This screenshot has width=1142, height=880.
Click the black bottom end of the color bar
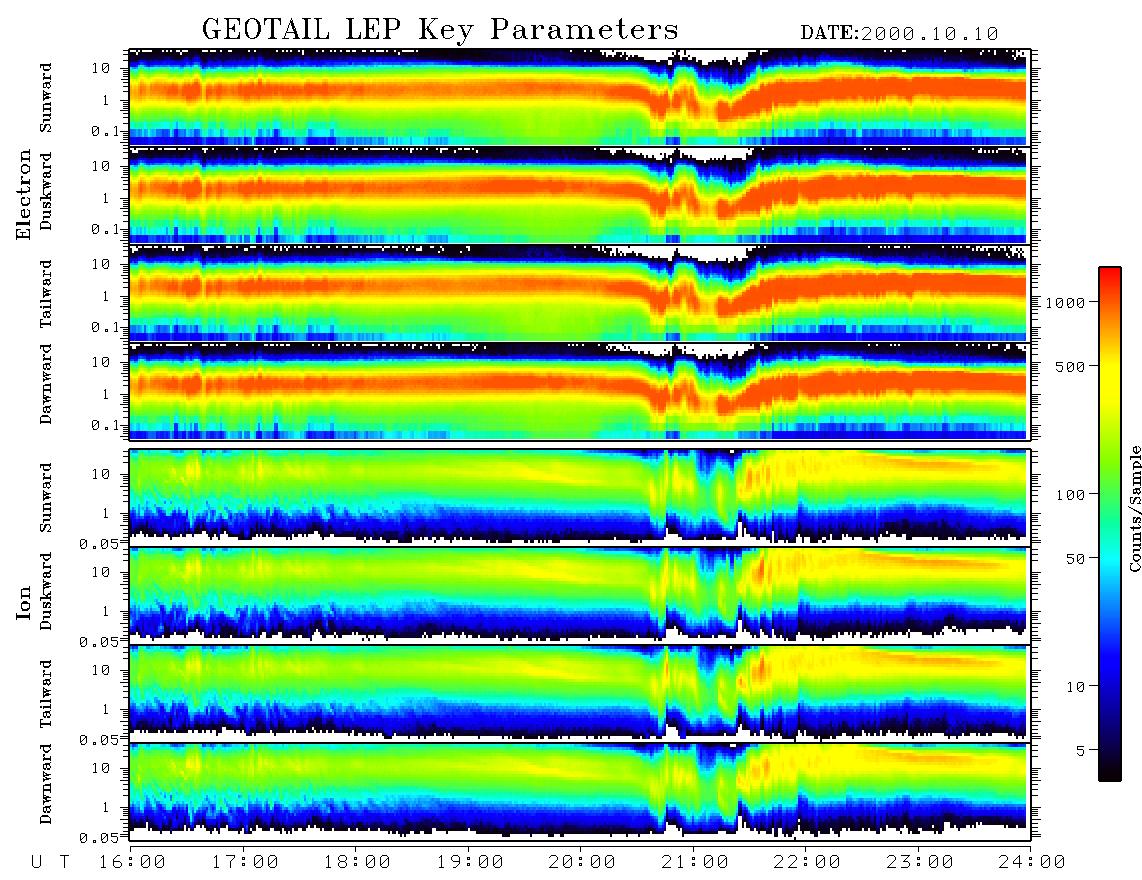1110,775
